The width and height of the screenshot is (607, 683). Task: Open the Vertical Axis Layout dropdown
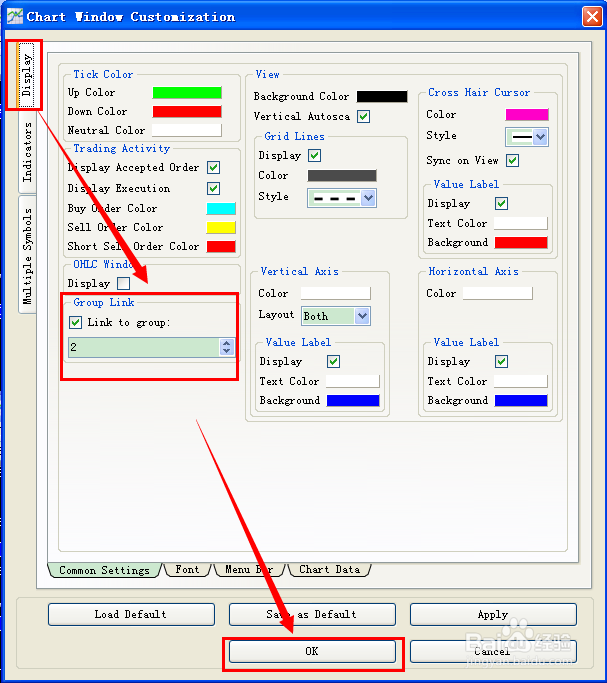coord(336,316)
